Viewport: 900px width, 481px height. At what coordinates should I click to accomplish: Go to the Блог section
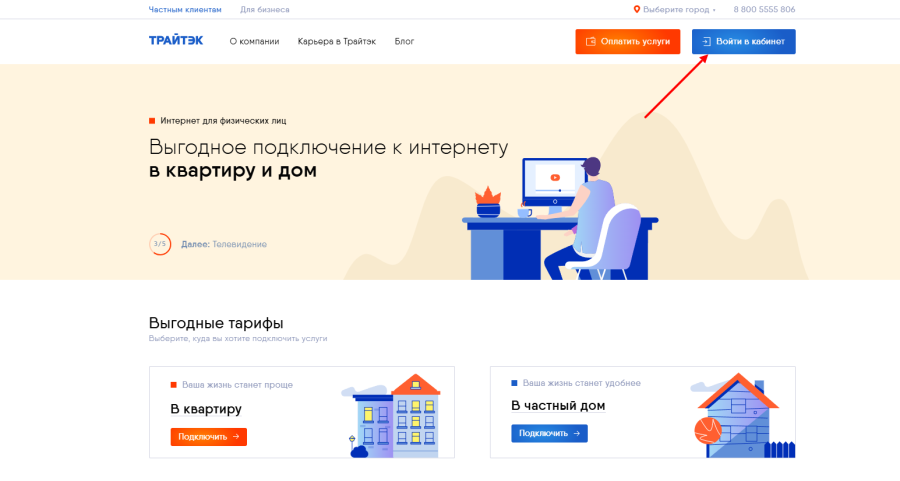click(404, 41)
